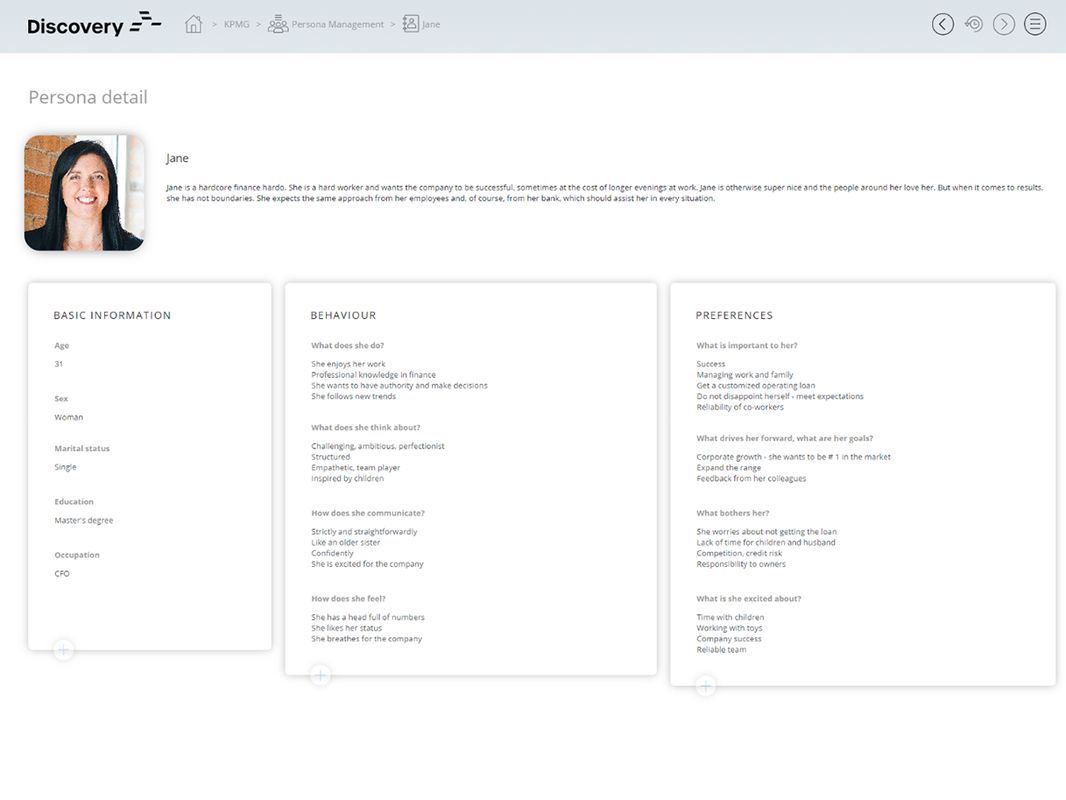Image resolution: width=1066 pixels, height=800 pixels.
Task: Click the Persona Management people icon
Action: (277, 24)
